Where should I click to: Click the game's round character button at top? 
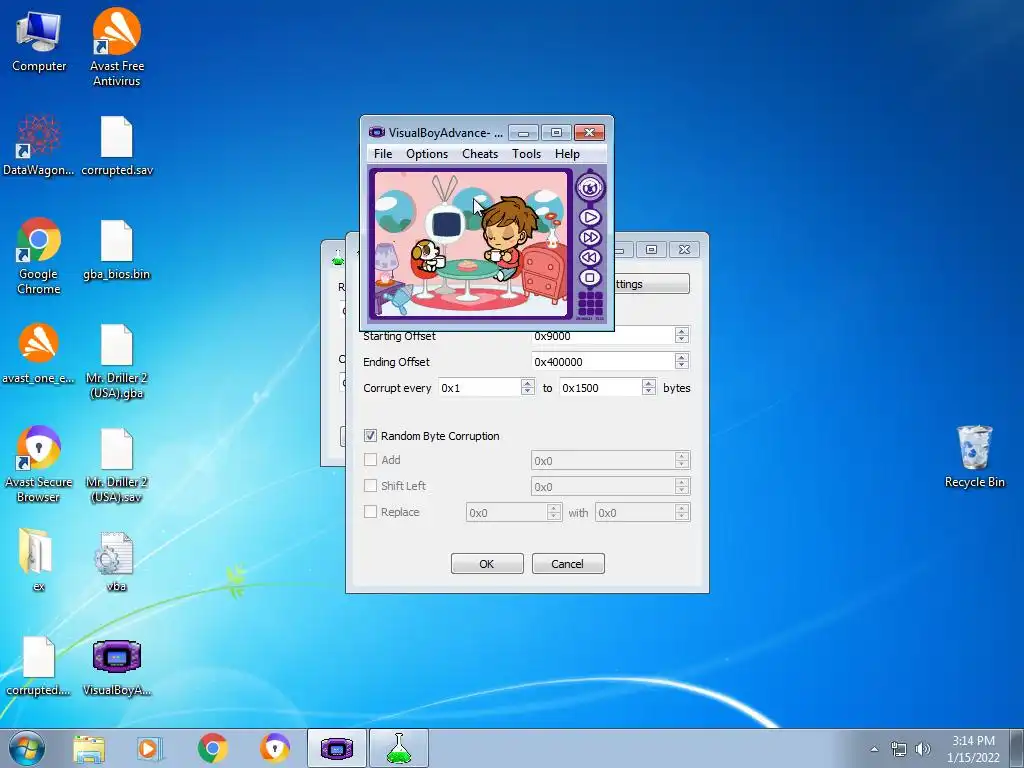(590, 188)
